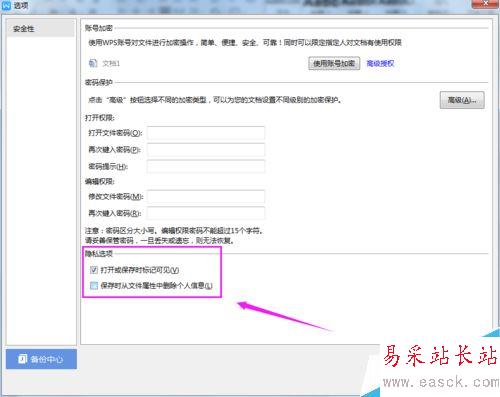Click the 高级(A)... button
The height and width of the screenshot is (397, 500).
pyautogui.click(x=462, y=100)
